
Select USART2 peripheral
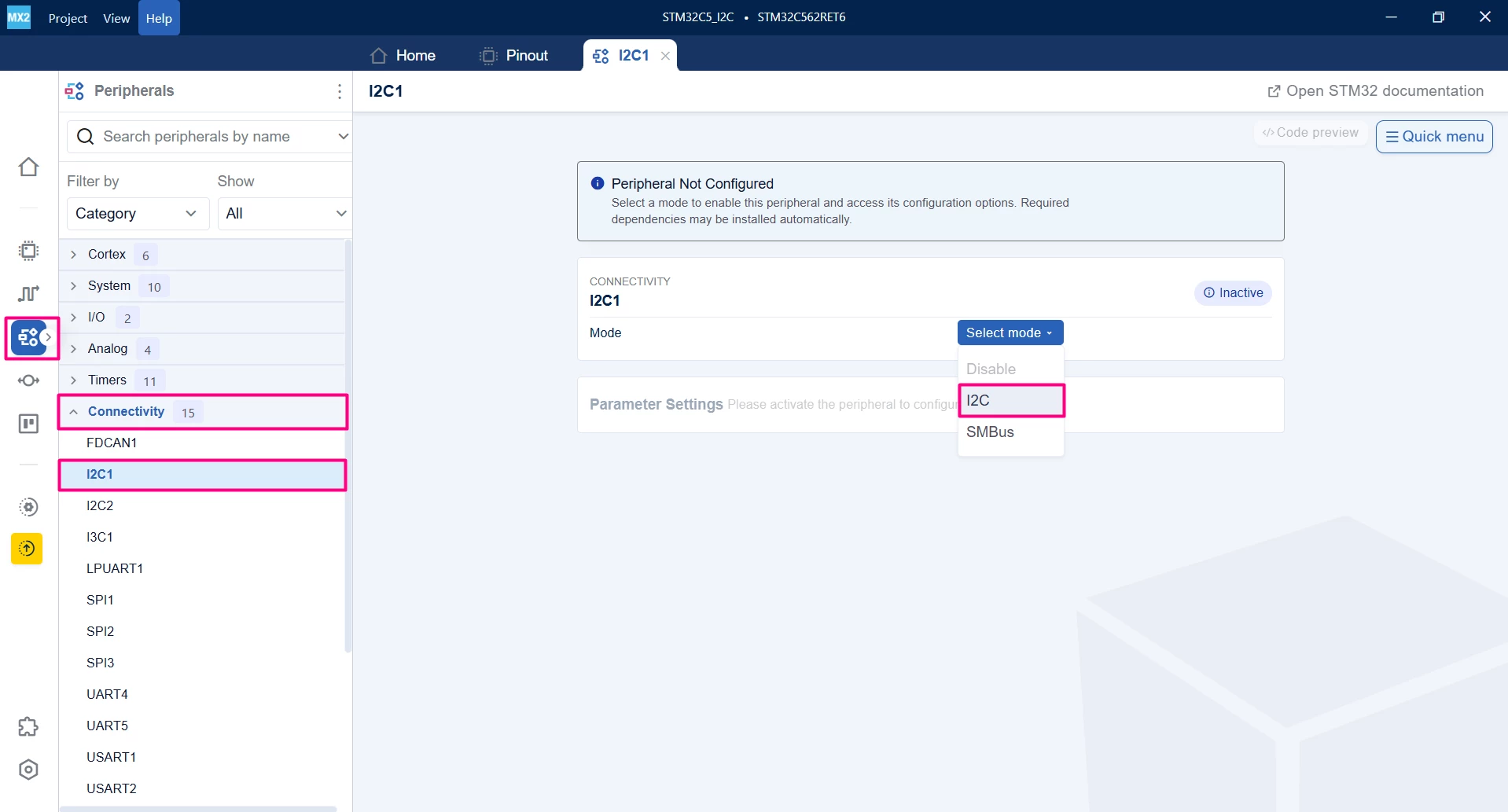tap(202, 789)
